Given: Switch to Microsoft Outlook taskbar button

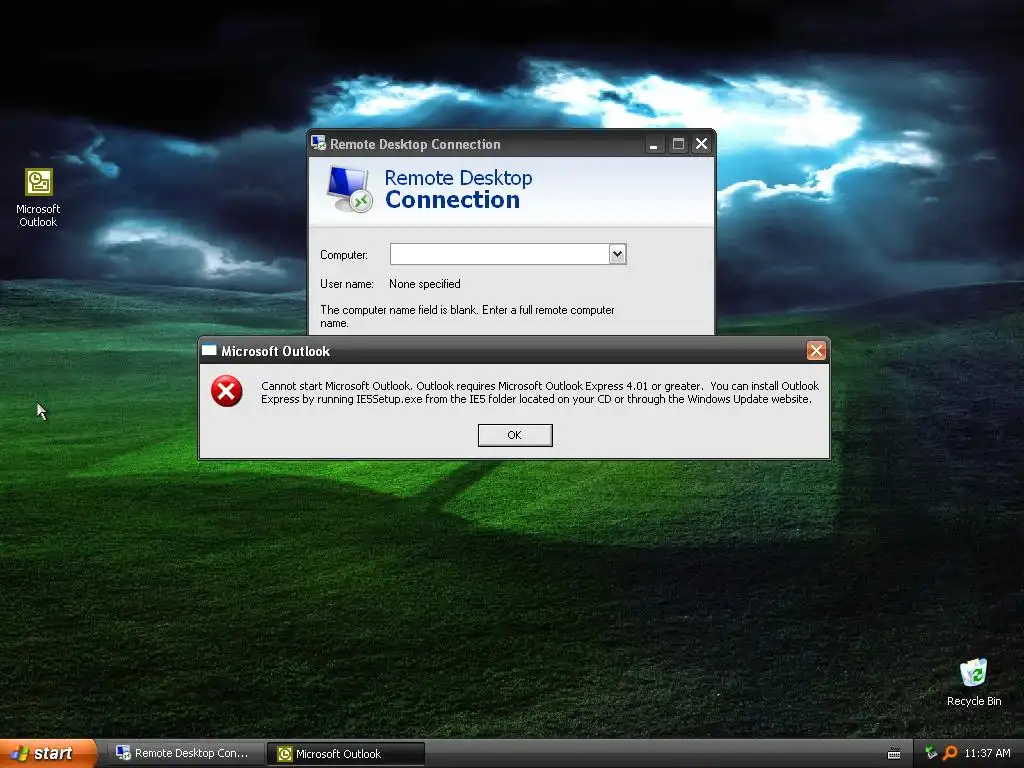Looking at the screenshot, I should click(x=346, y=754).
